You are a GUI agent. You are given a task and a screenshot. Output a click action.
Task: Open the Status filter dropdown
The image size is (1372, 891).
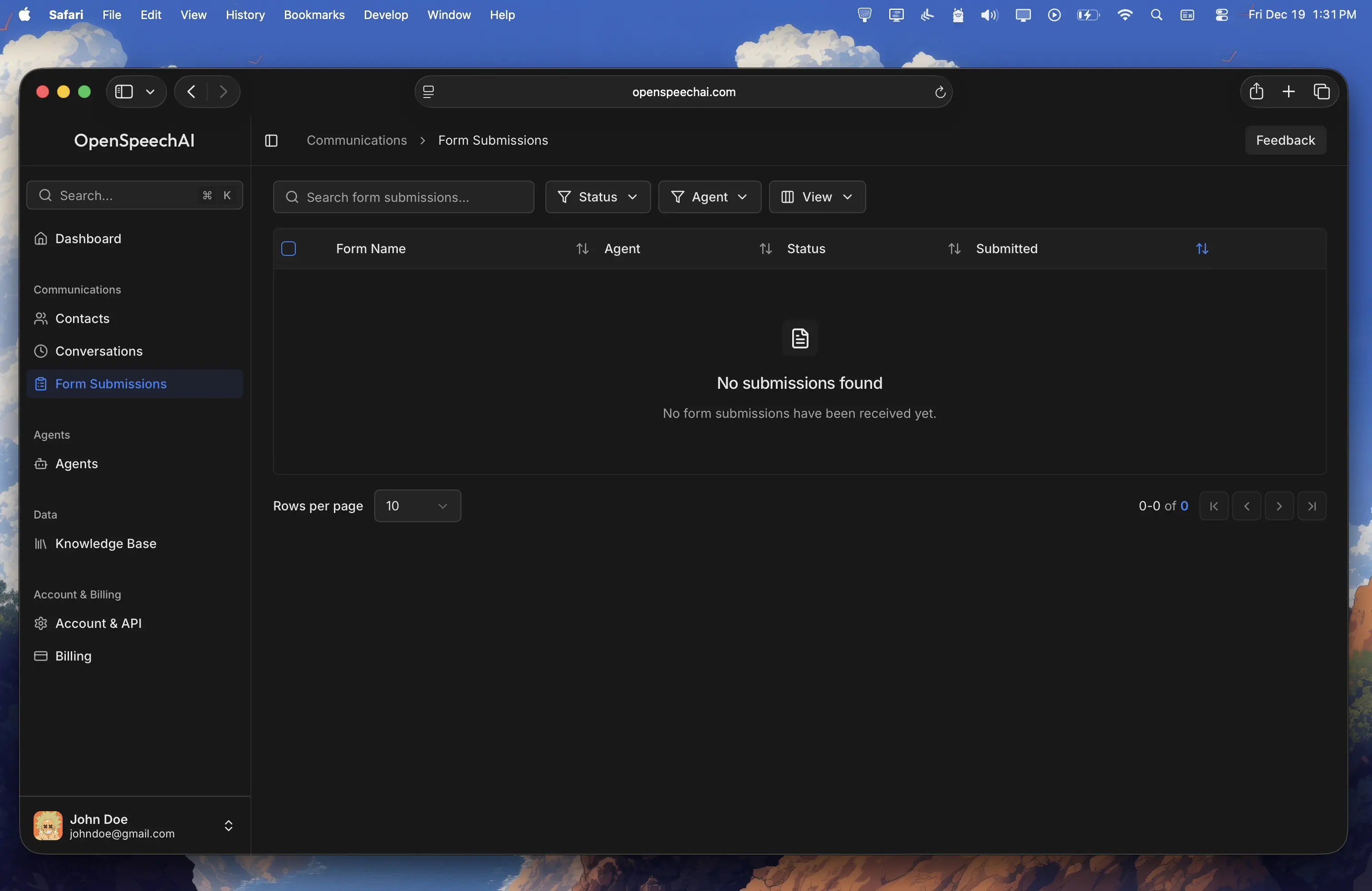coord(598,197)
